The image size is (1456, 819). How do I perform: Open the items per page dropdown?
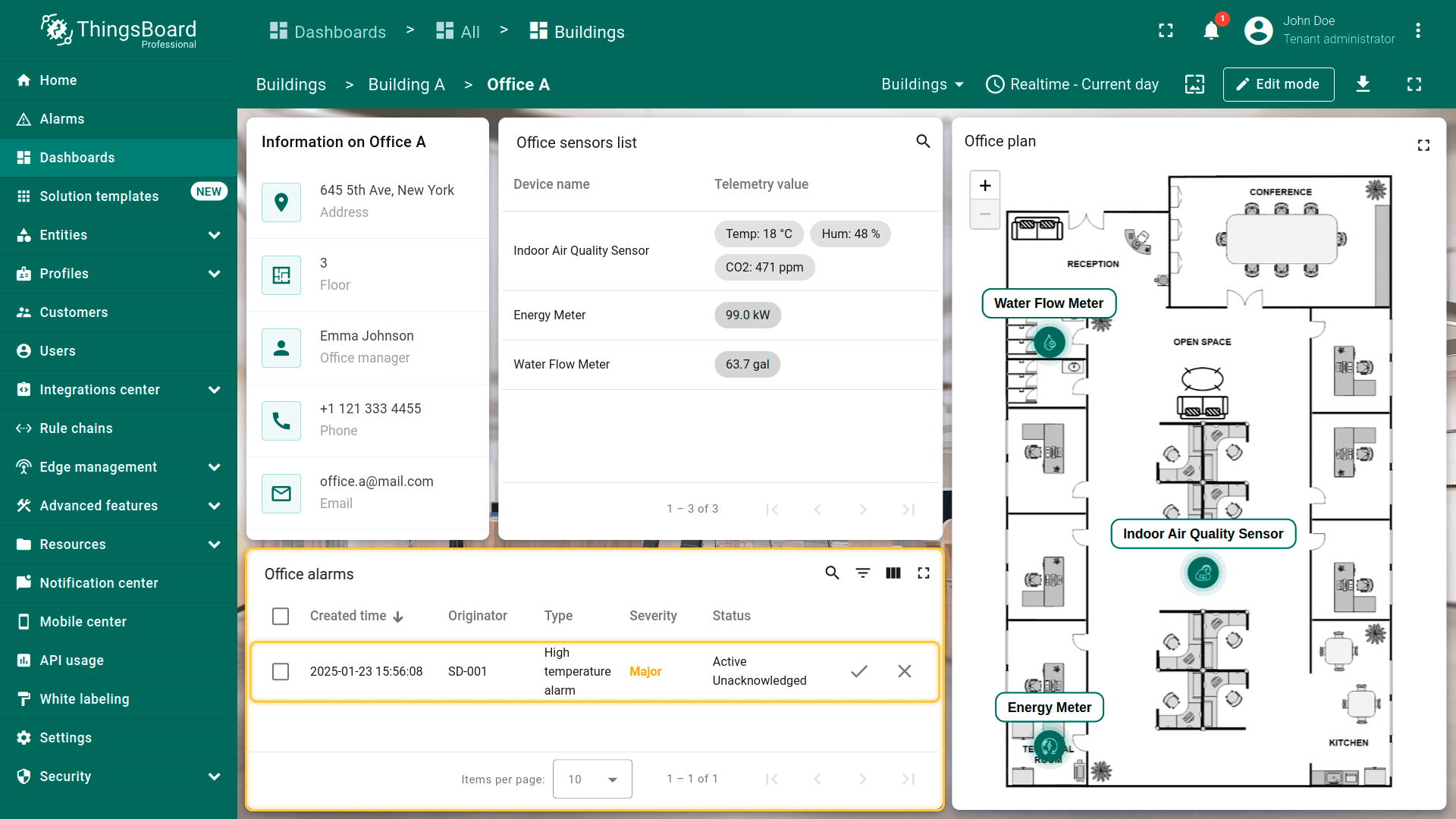592,779
